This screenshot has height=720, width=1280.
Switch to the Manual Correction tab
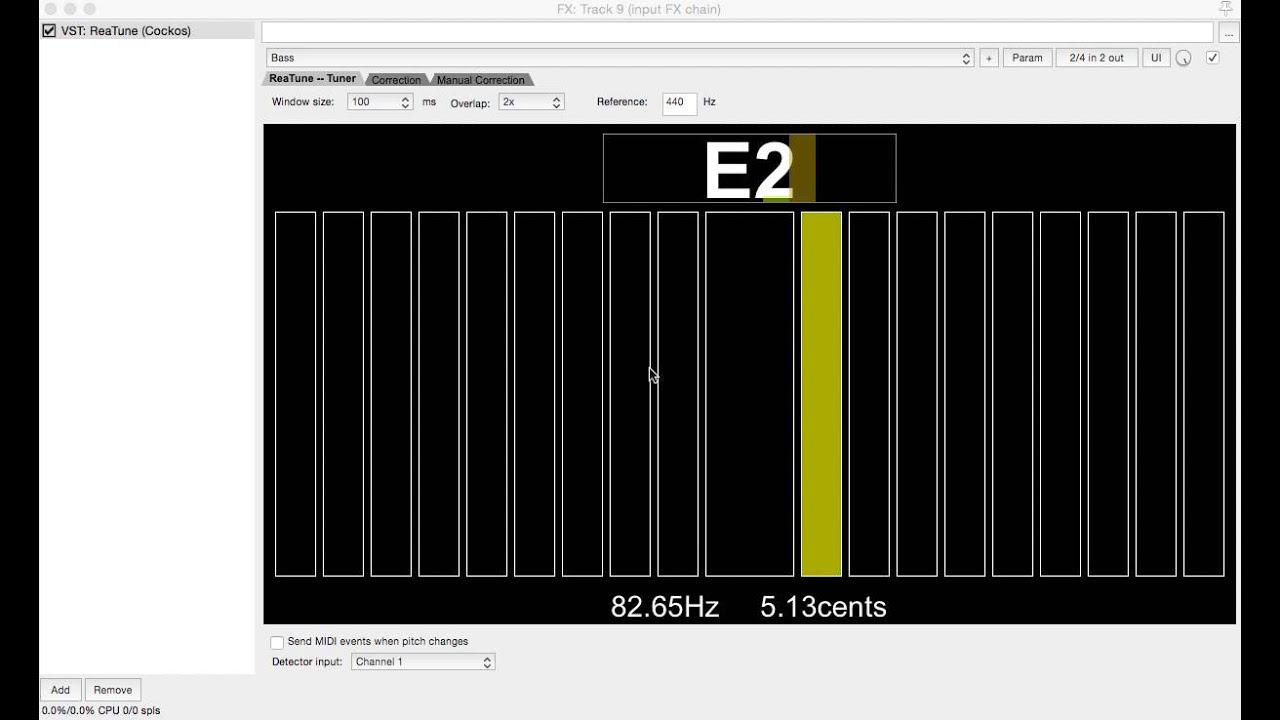(x=480, y=80)
